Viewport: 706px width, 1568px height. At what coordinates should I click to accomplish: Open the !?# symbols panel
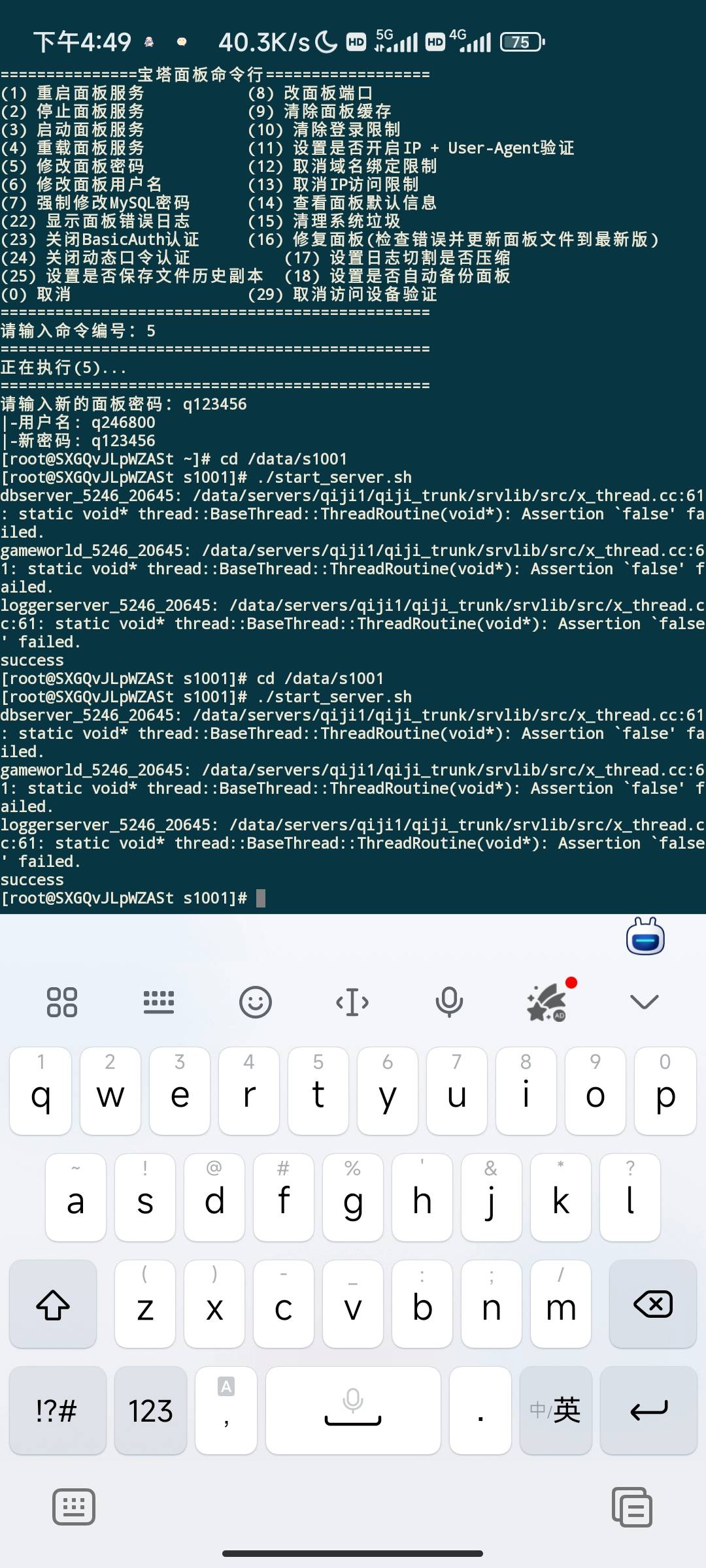[x=58, y=1410]
